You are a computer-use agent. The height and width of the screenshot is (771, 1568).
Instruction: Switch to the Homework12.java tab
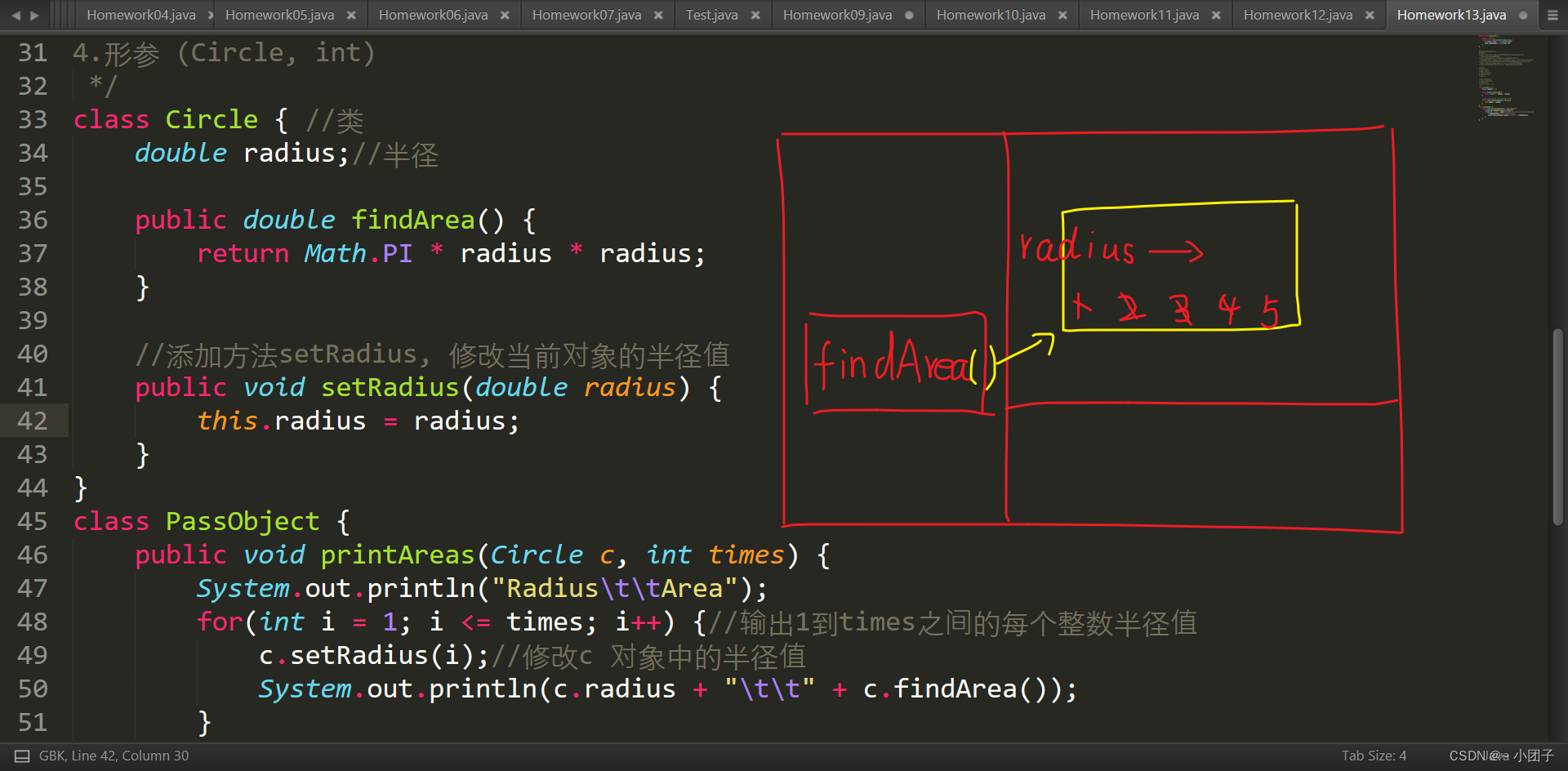1298,15
